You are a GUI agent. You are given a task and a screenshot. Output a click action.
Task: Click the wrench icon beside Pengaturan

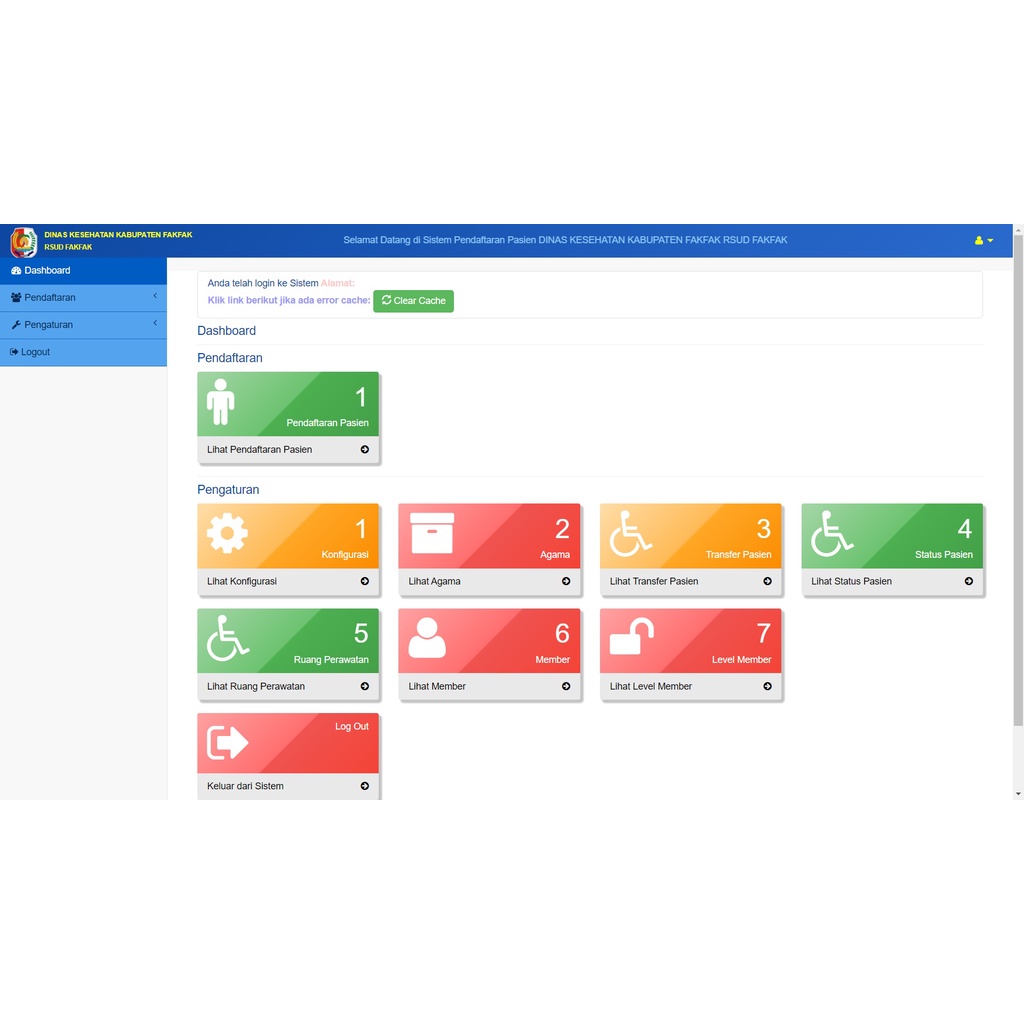click(14, 324)
